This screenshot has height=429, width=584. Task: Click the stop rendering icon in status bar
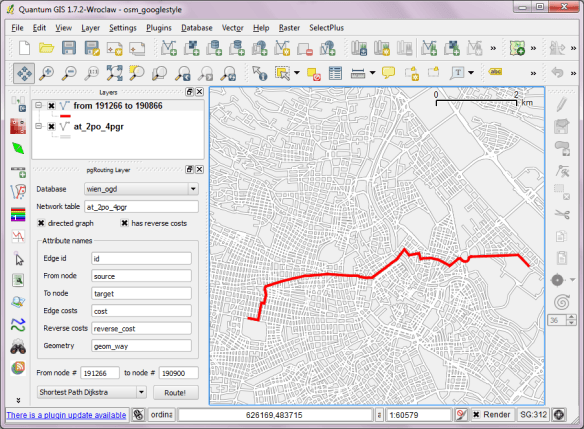click(x=461, y=414)
